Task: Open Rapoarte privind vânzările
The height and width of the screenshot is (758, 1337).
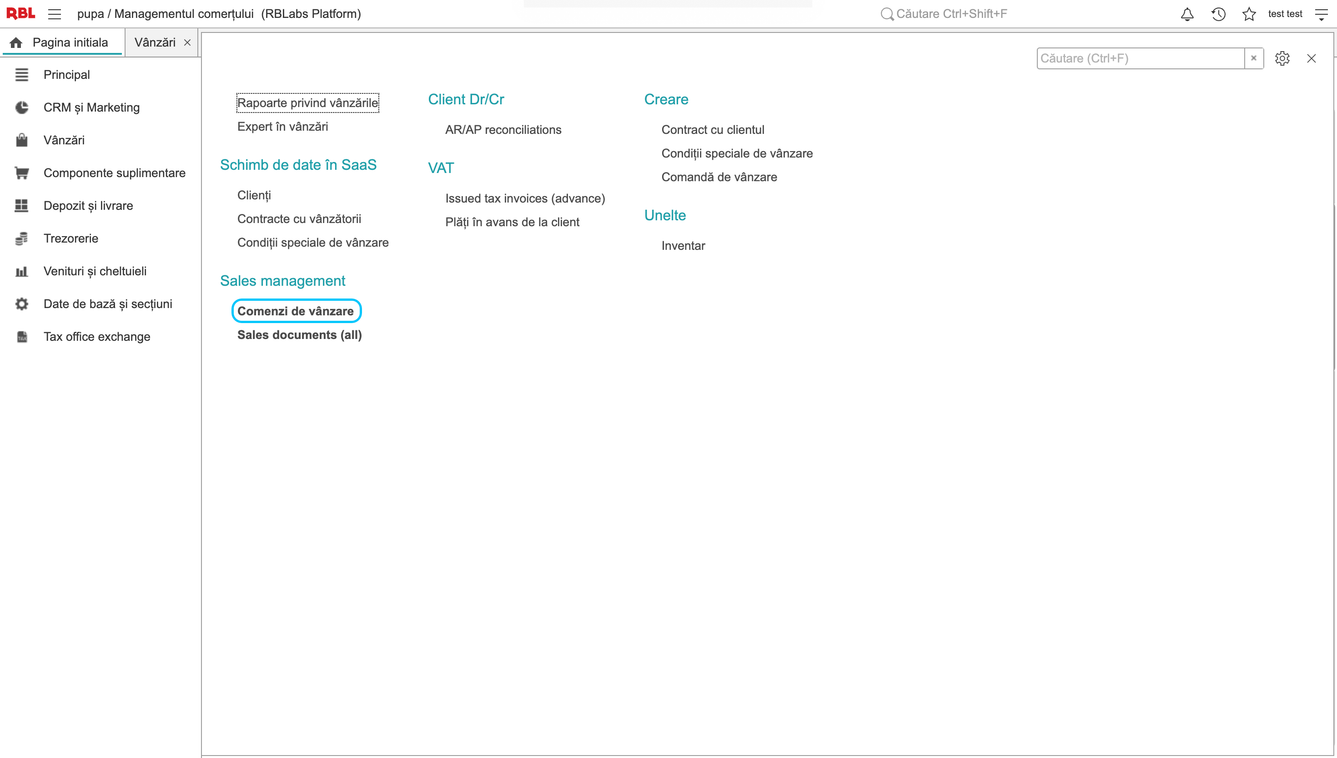Action: click(x=308, y=103)
